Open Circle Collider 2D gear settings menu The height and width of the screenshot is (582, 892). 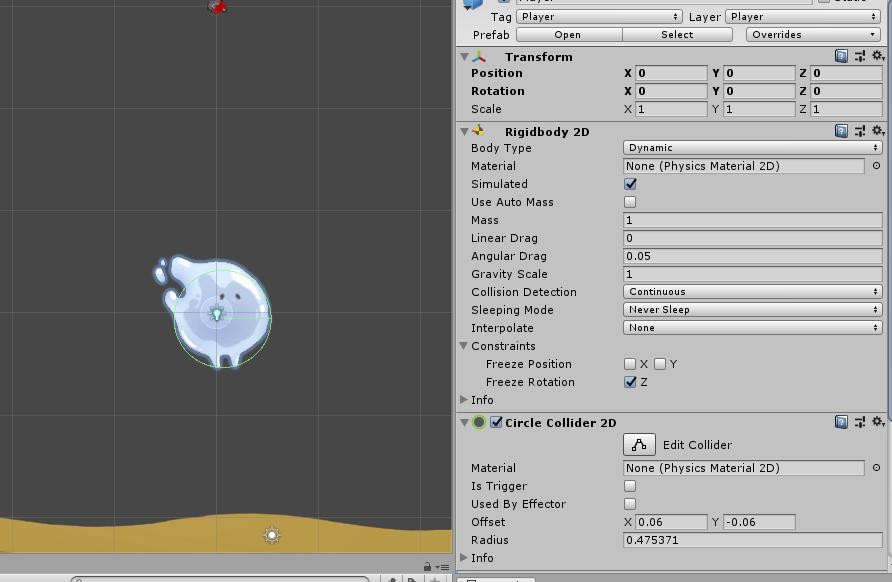tap(878, 421)
